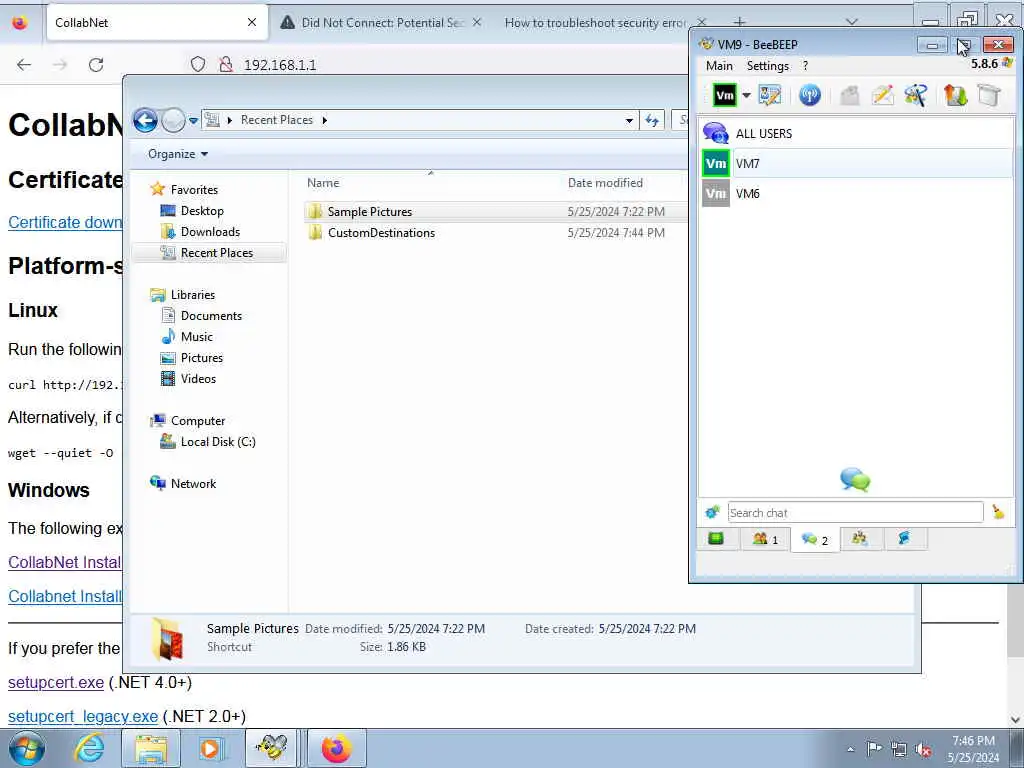Select ALL USERS chat entry

tap(856, 133)
